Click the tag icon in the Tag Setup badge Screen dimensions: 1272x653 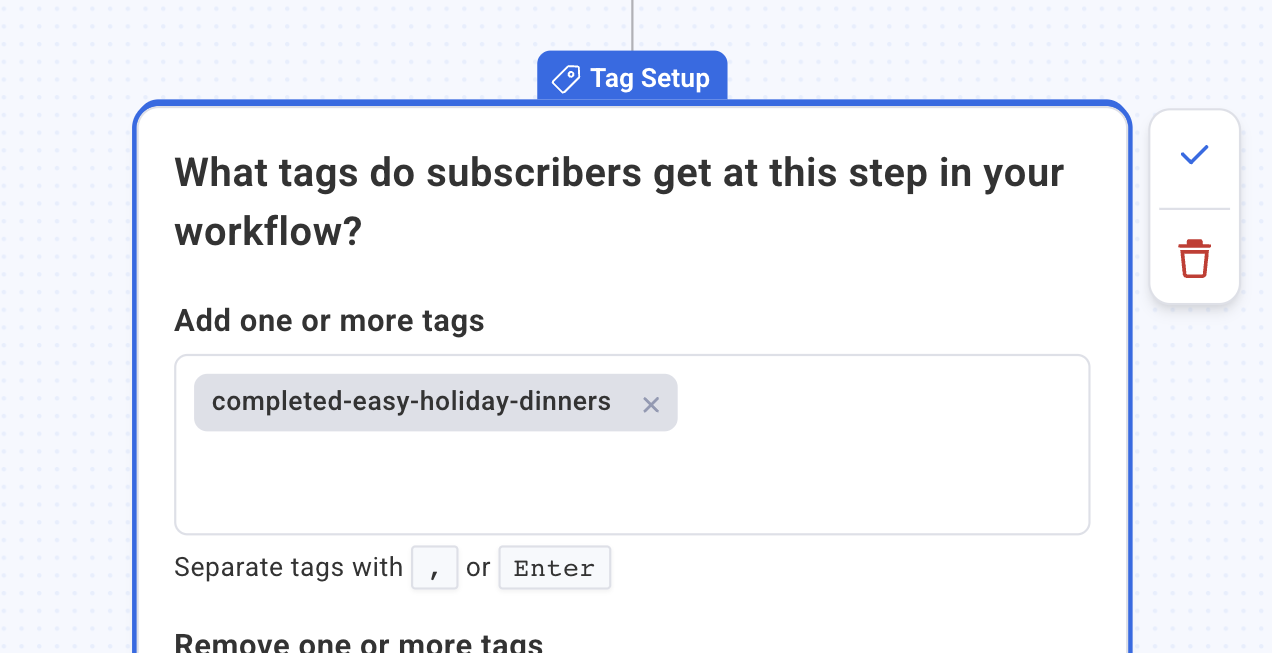(564, 78)
